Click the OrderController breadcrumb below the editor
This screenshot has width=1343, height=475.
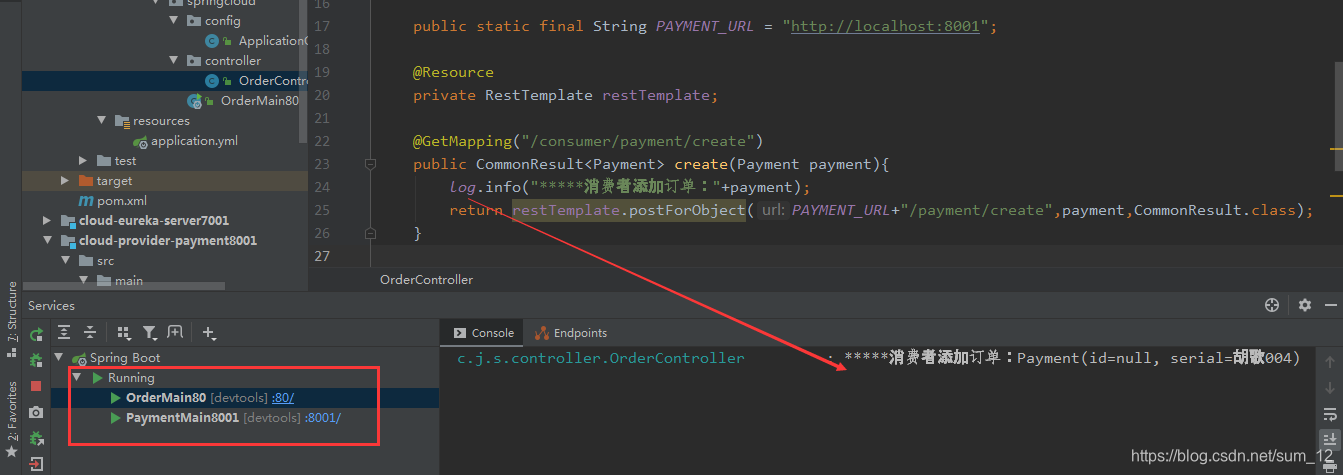tap(426, 280)
